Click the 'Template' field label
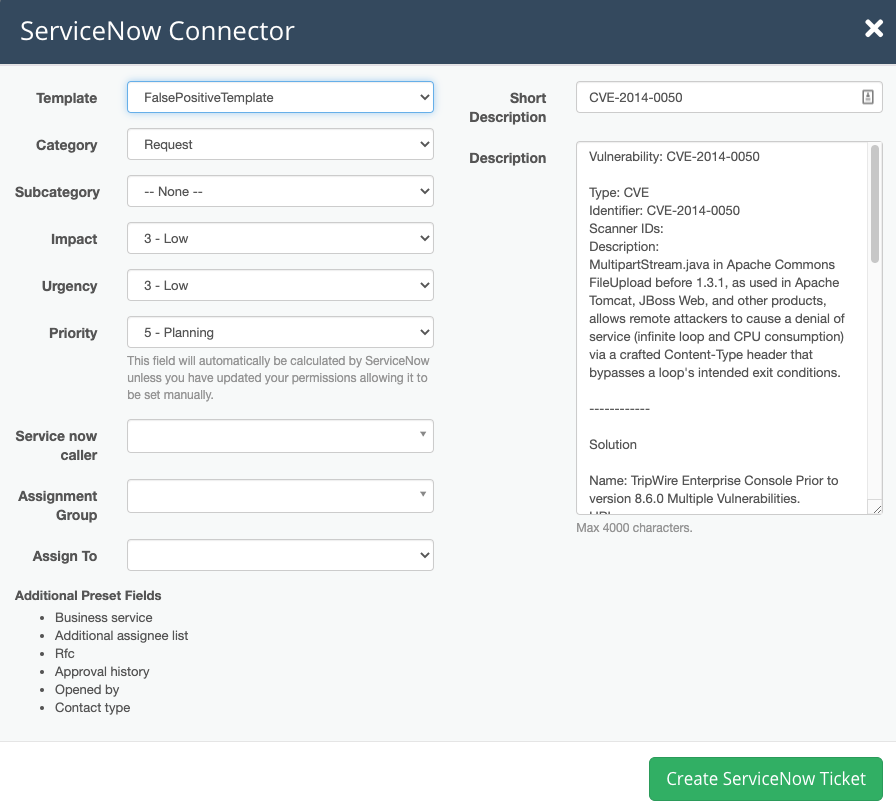This screenshot has width=896, height=811. pyautogui.click(x=67, y=98)
